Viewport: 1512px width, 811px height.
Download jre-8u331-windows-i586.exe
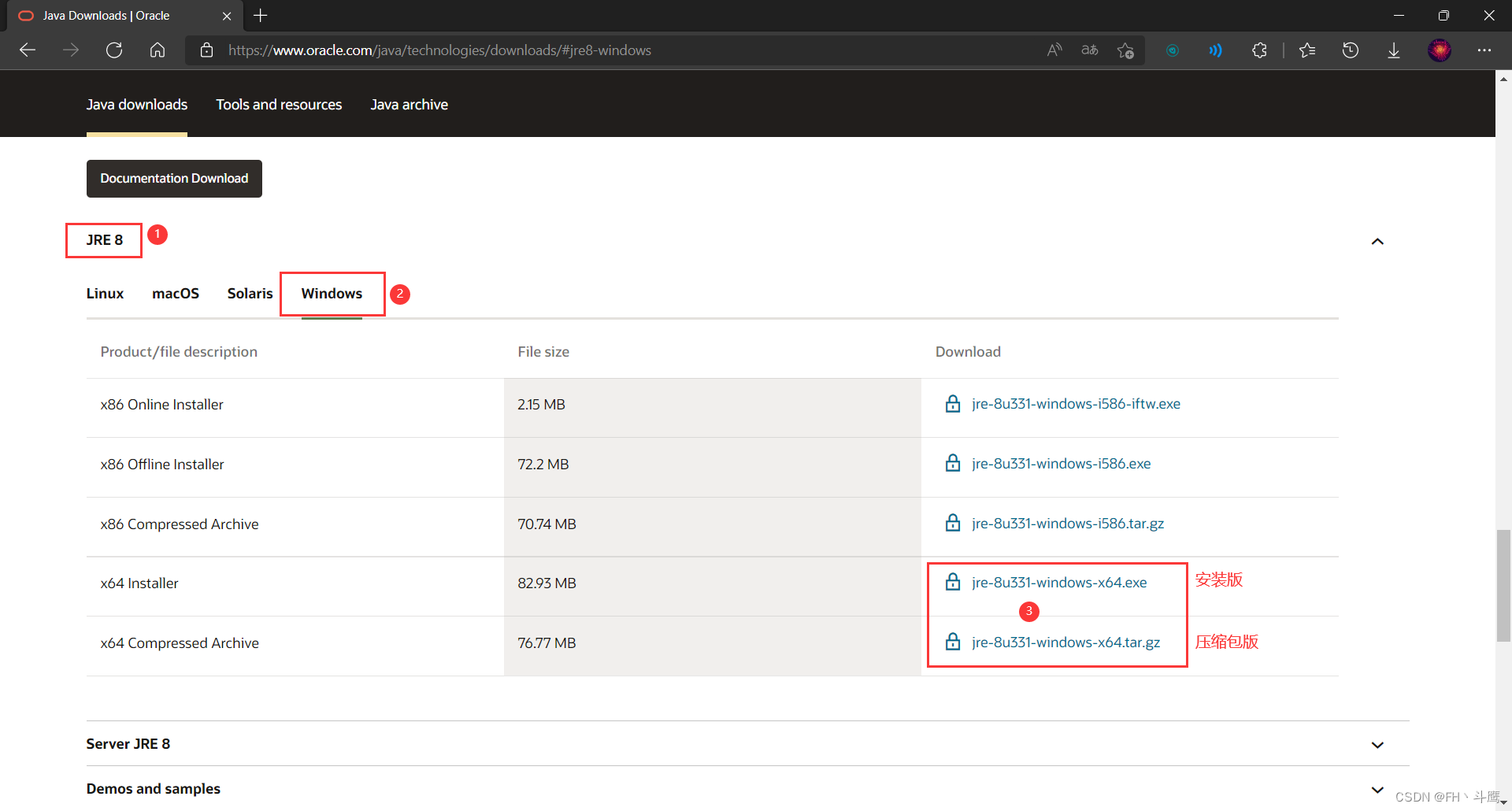[1061, 464]
